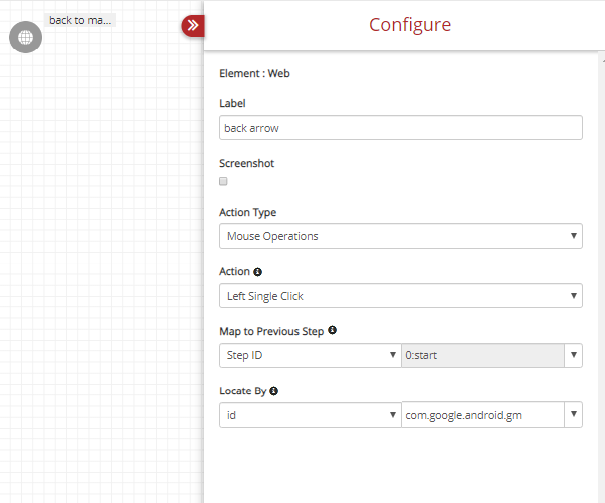
Task: Select the Web globe element on canvas
Action: coord(25,37)
